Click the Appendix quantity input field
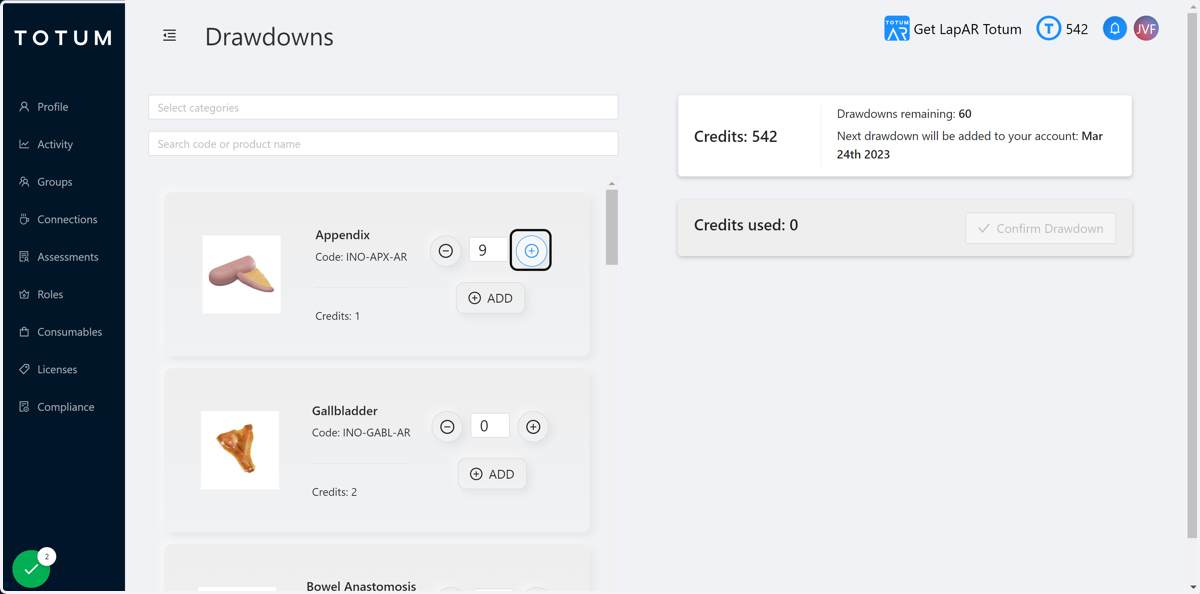1200x594 pixels. pyautogui.click(x=489, y=250)
